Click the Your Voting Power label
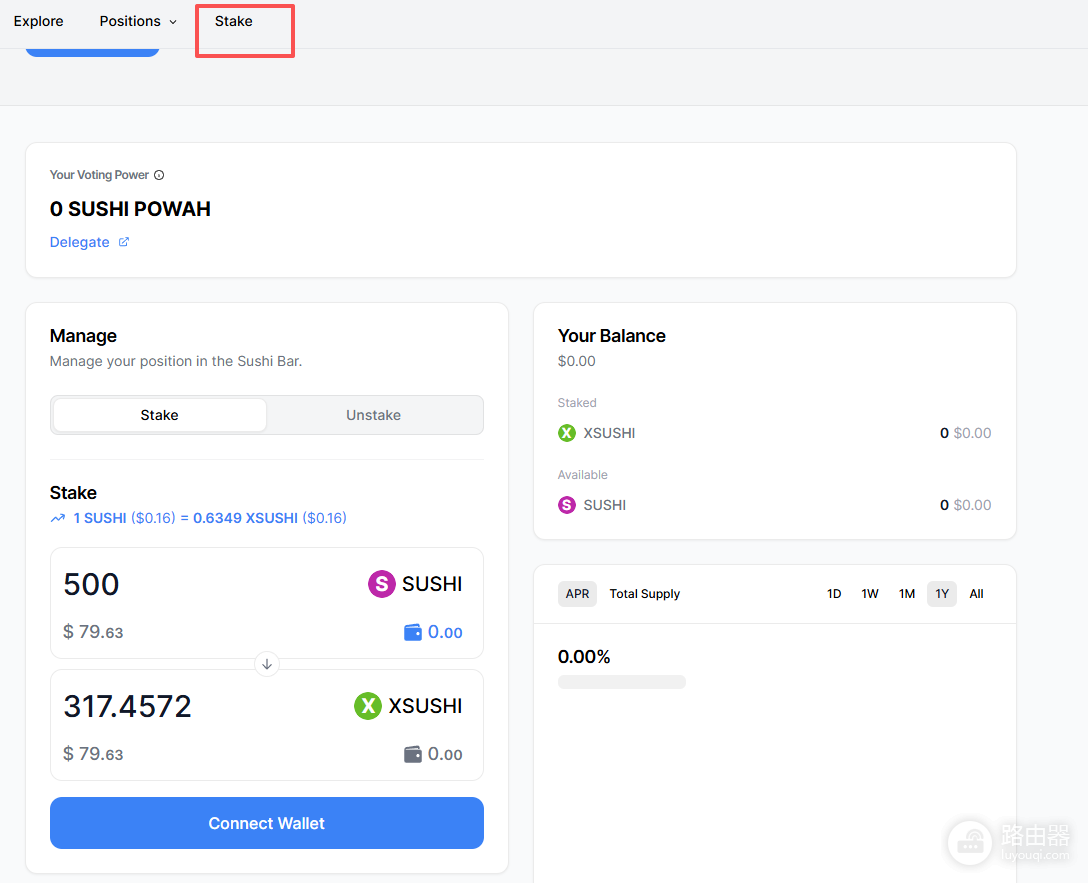Screen dimensions: 1088x883 point(99,175)
